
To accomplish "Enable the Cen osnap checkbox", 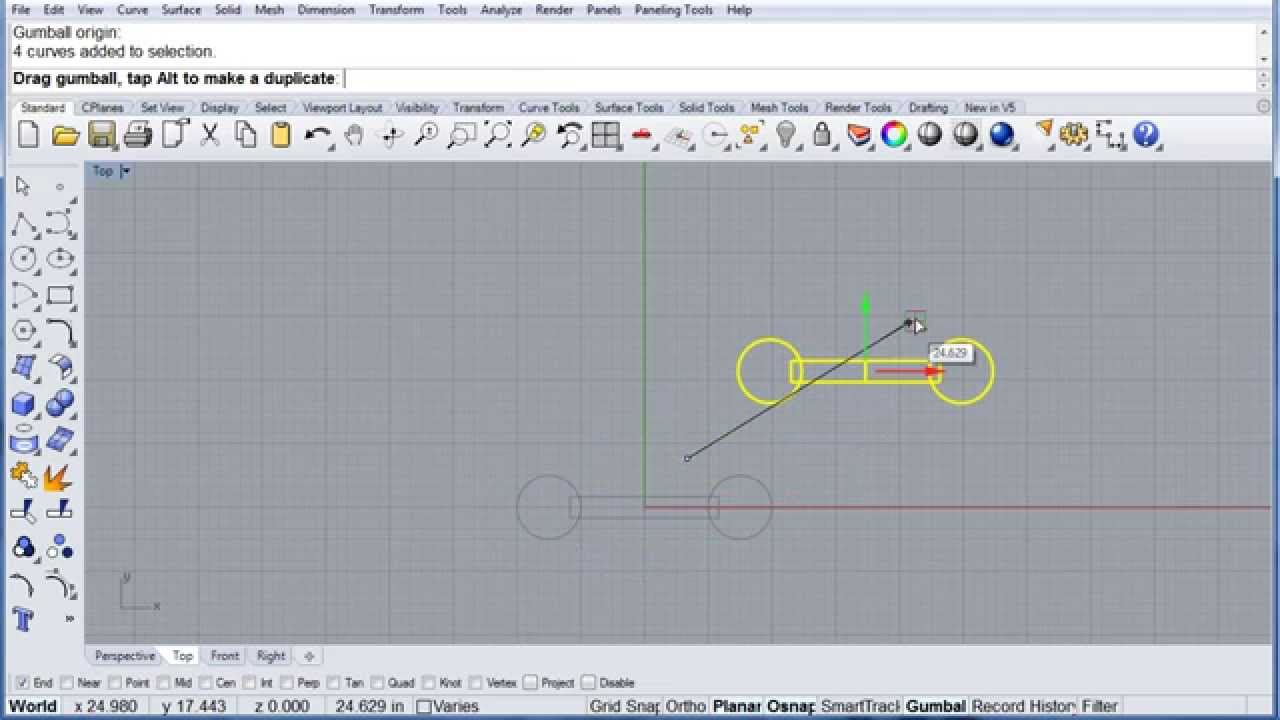I will click(x=205, y=683).
